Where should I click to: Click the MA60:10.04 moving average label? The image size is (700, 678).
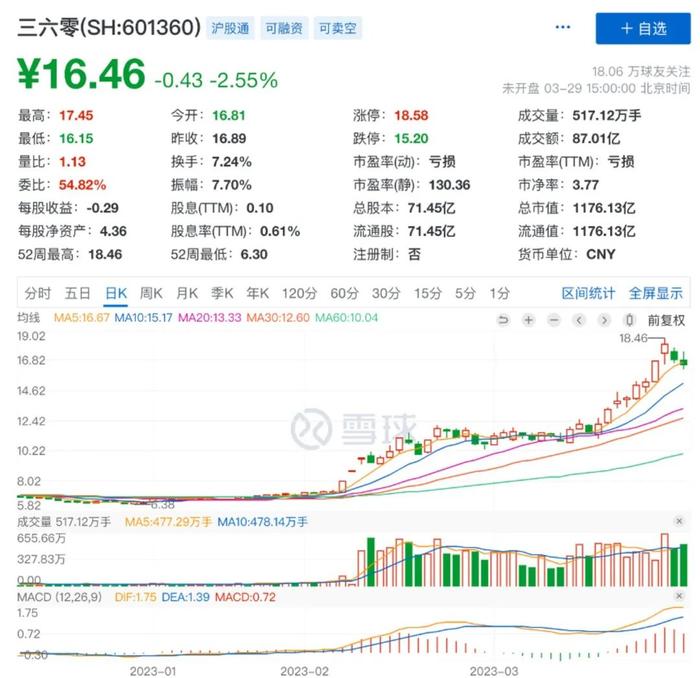coord(346,318)
